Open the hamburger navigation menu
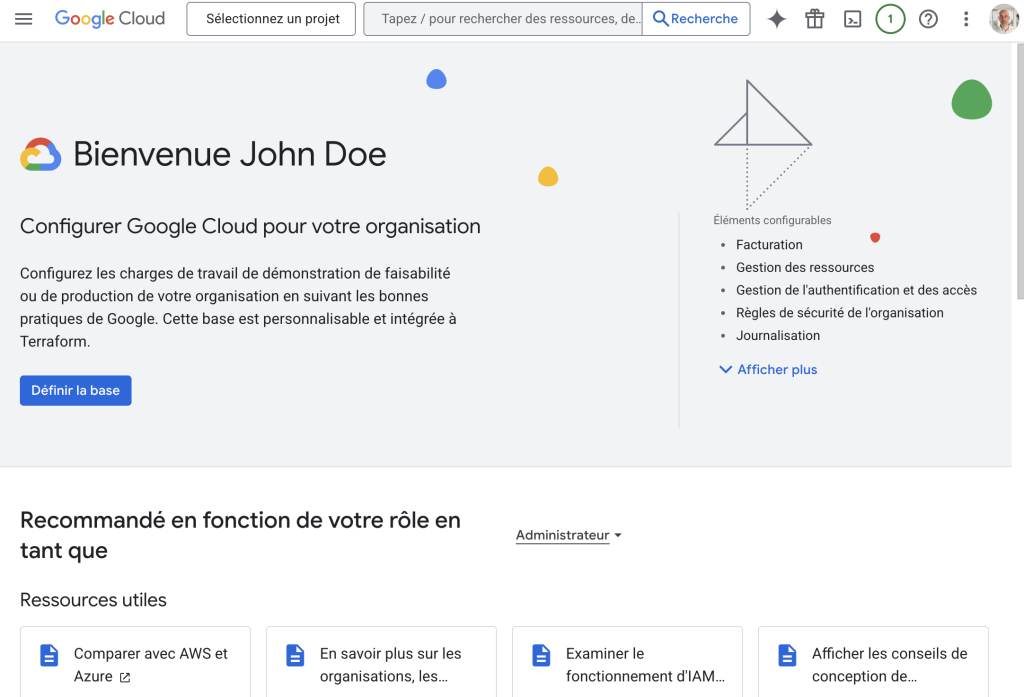This screenshot has height=697, width=1024. coord(24,19)
